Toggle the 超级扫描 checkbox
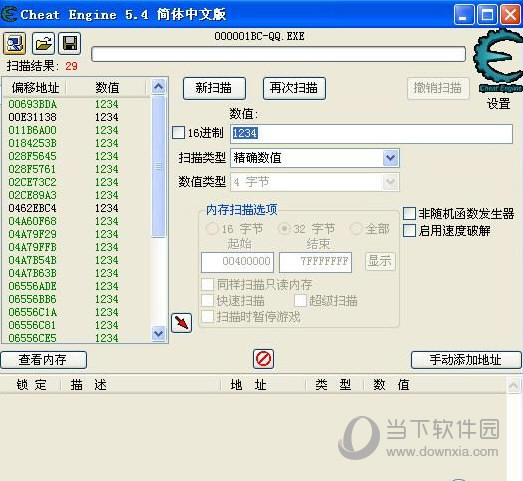The image size is (523, 481). (x=300, y=301)
